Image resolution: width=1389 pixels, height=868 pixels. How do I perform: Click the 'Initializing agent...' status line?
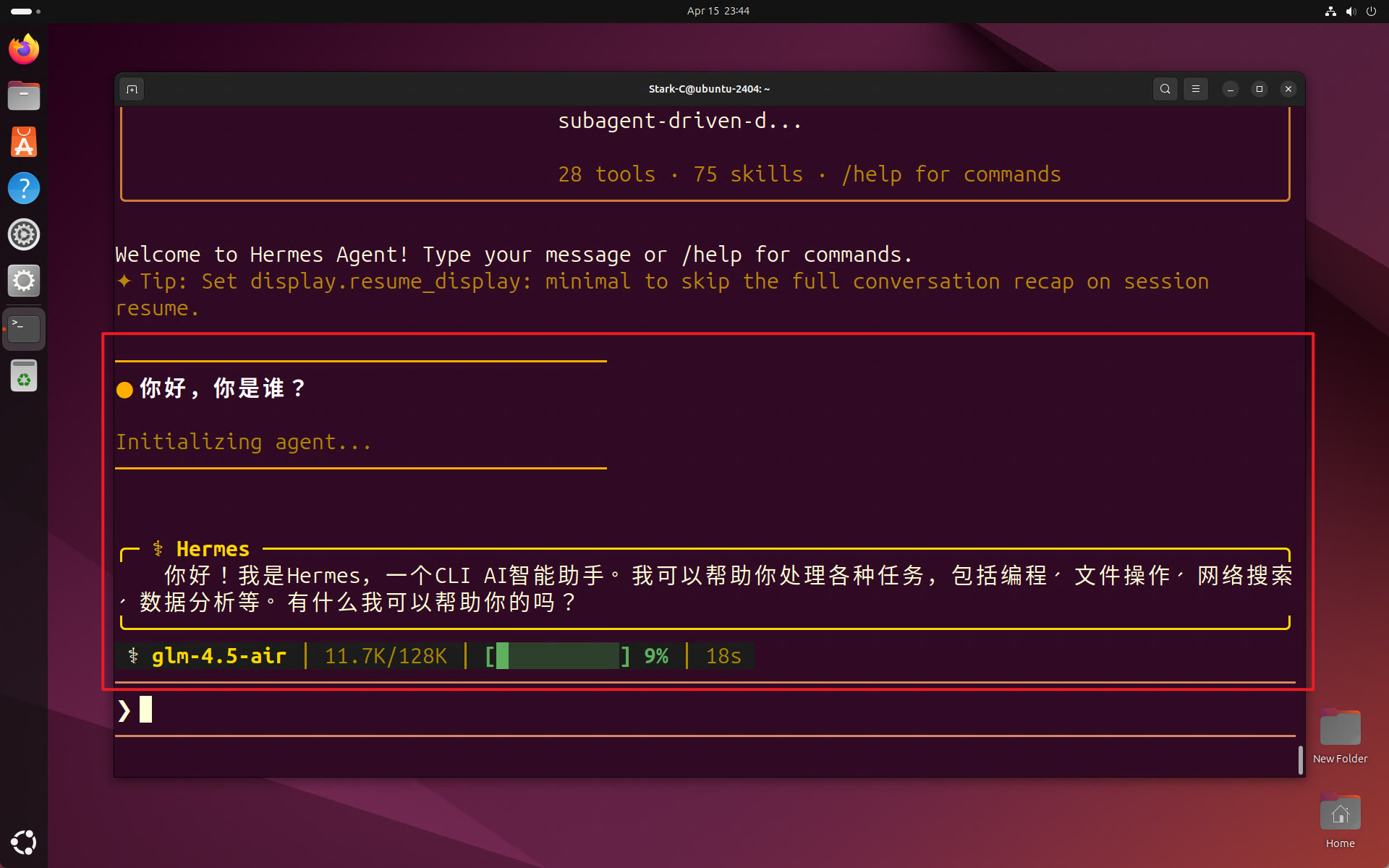click(x=244, y=442)
